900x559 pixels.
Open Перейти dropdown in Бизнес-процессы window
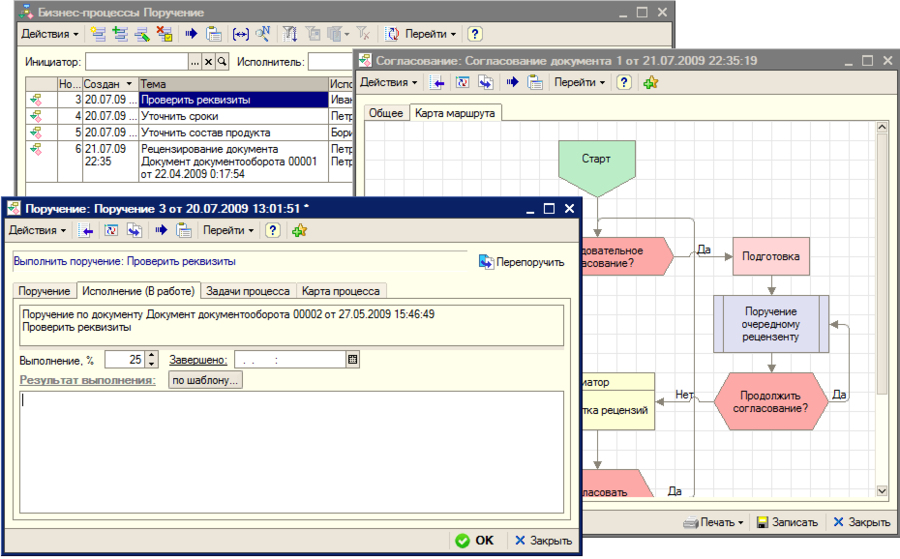430,34
